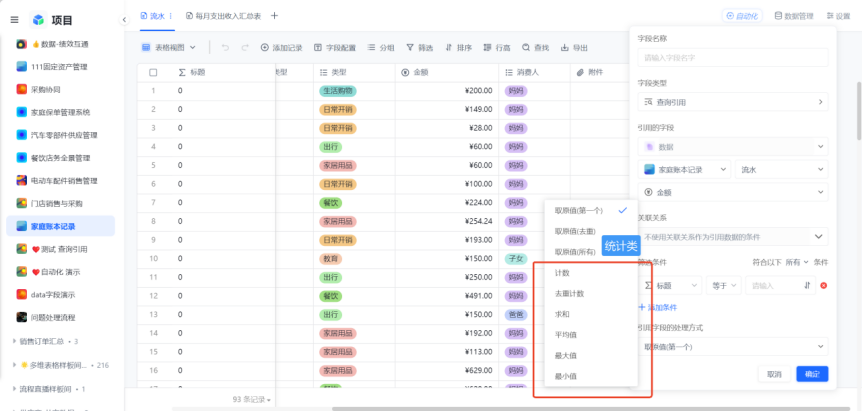The image size is (862, 411).
Task: Open the 金额 field dropdown in the panel
Action: 733,192
